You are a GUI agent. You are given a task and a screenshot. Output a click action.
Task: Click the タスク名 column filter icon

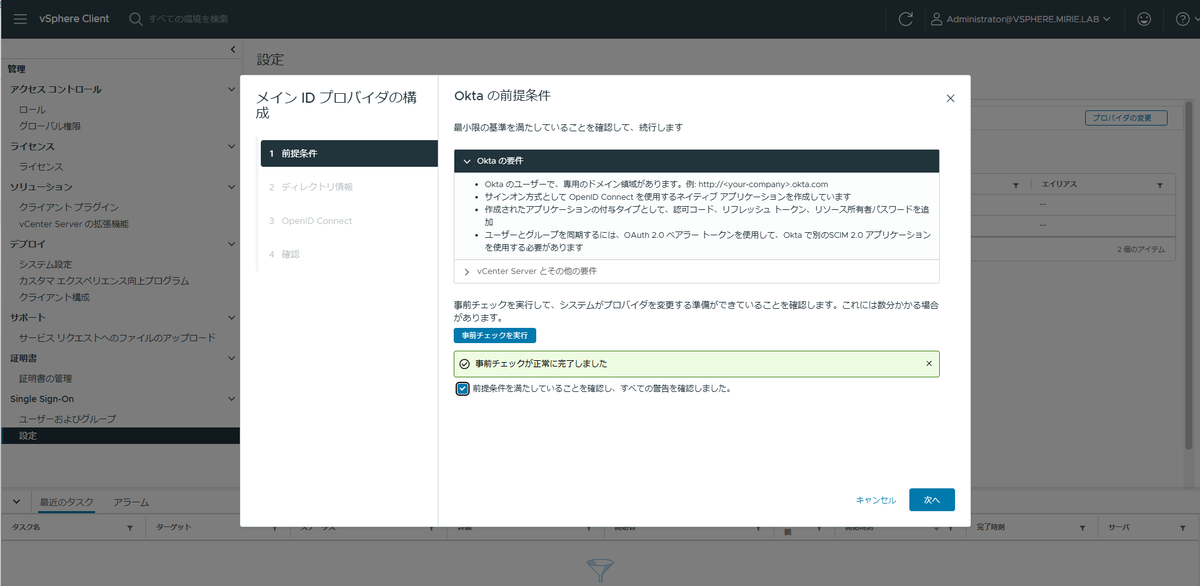(129, 526)
